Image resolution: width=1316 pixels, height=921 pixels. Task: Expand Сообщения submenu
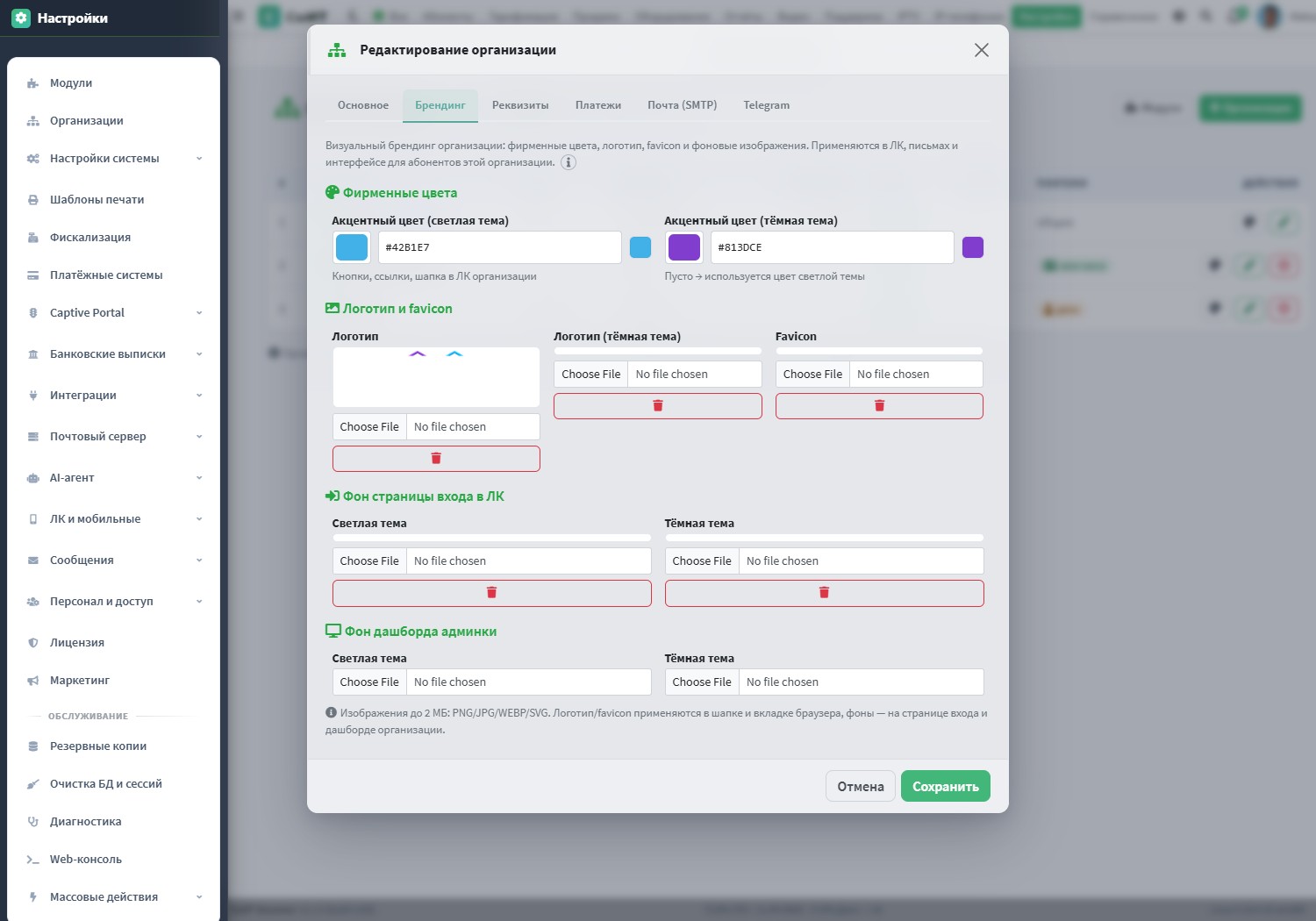point(113,560)
